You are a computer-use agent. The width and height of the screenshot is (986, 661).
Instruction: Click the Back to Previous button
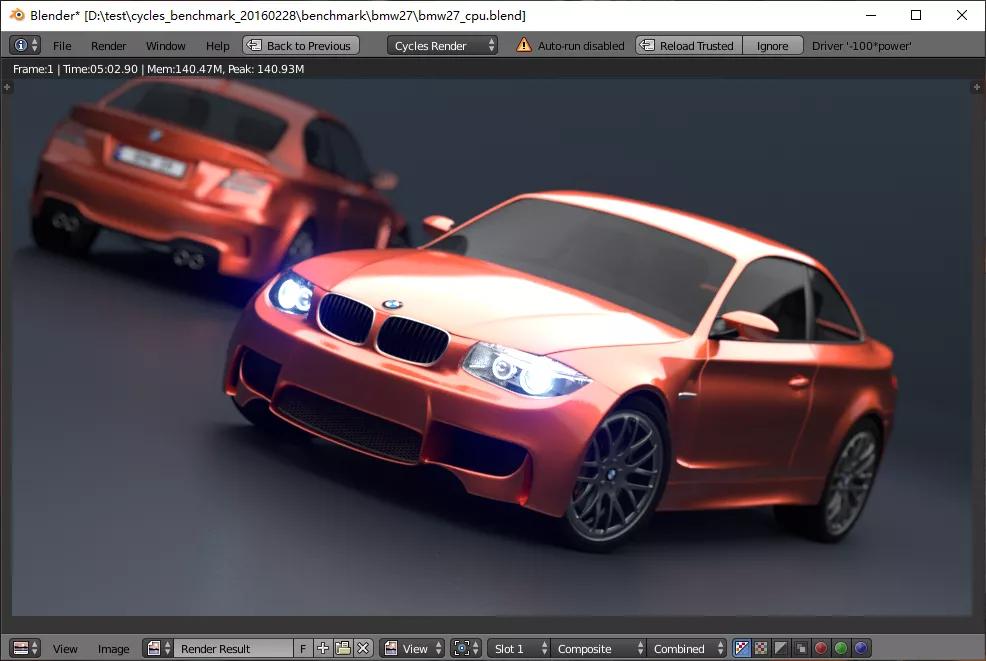point(300,45)
